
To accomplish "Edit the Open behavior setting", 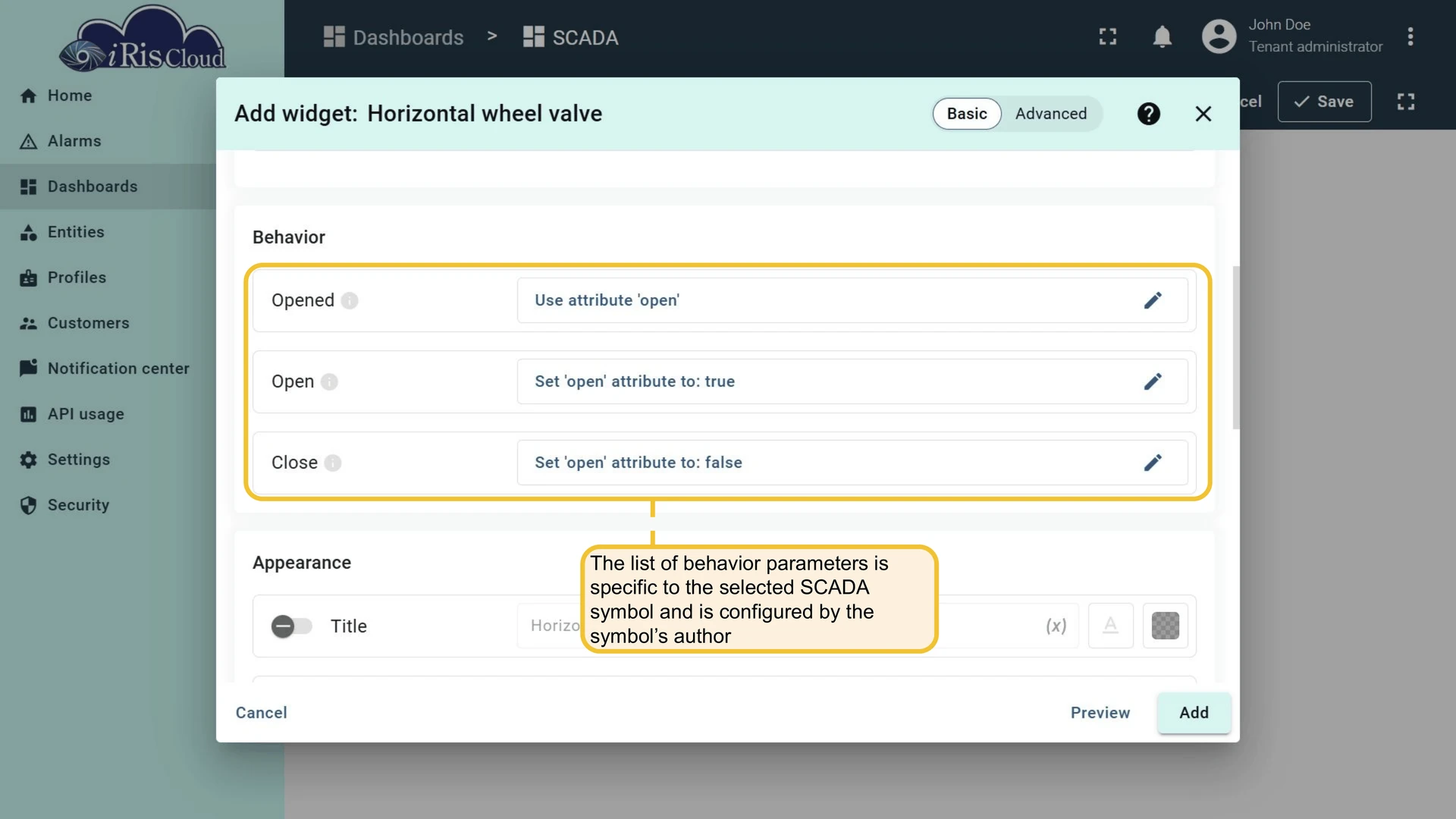I will 1153,381.
